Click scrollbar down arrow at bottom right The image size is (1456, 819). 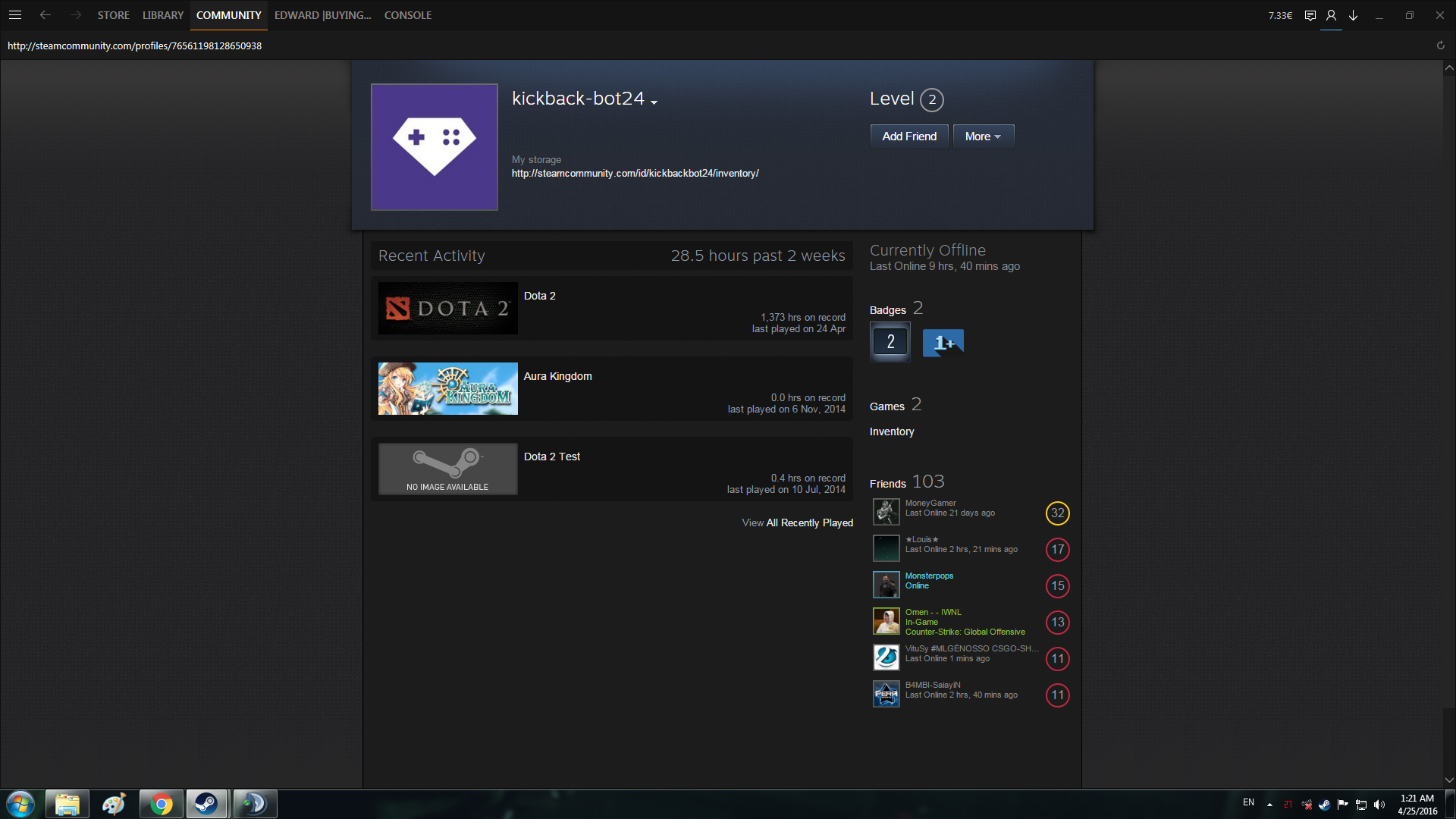click(x=1449, y=780)
